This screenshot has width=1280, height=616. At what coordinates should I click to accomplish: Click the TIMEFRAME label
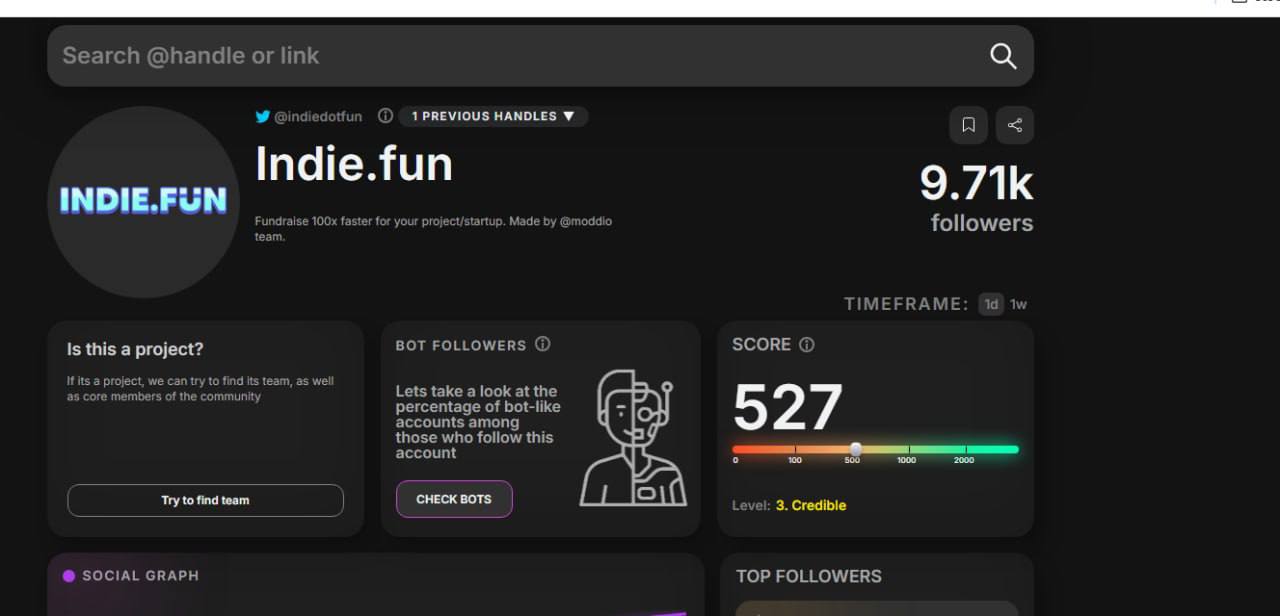click(906, 304)
